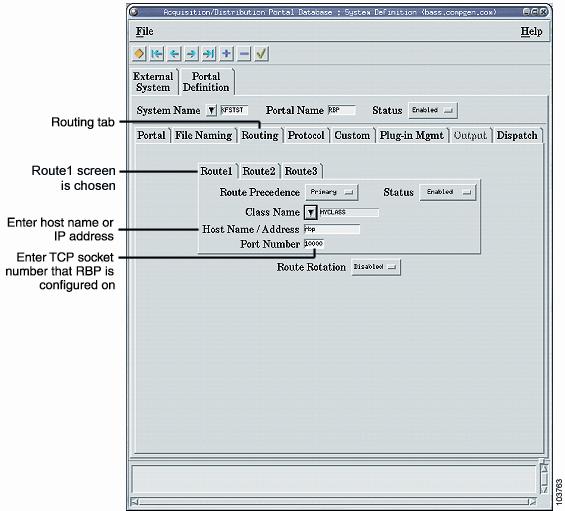Open the System Name dropdown arrow
Image resolution: width=565 pixels, height=511 pixels.
[212, 110]
